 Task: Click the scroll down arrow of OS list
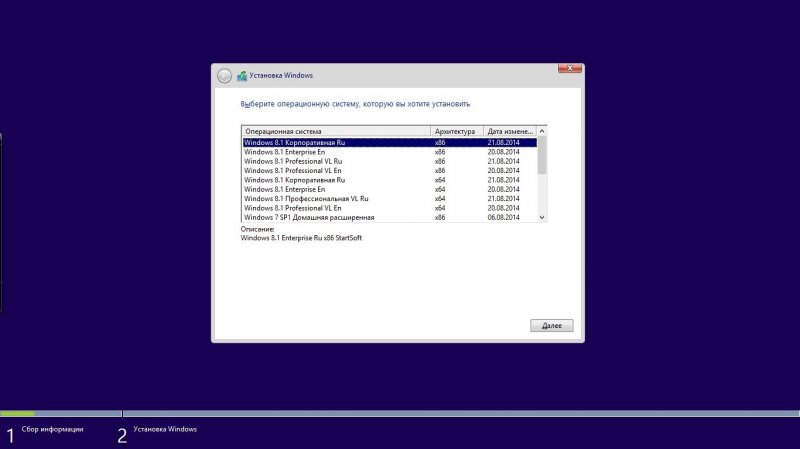click(542, 217)
